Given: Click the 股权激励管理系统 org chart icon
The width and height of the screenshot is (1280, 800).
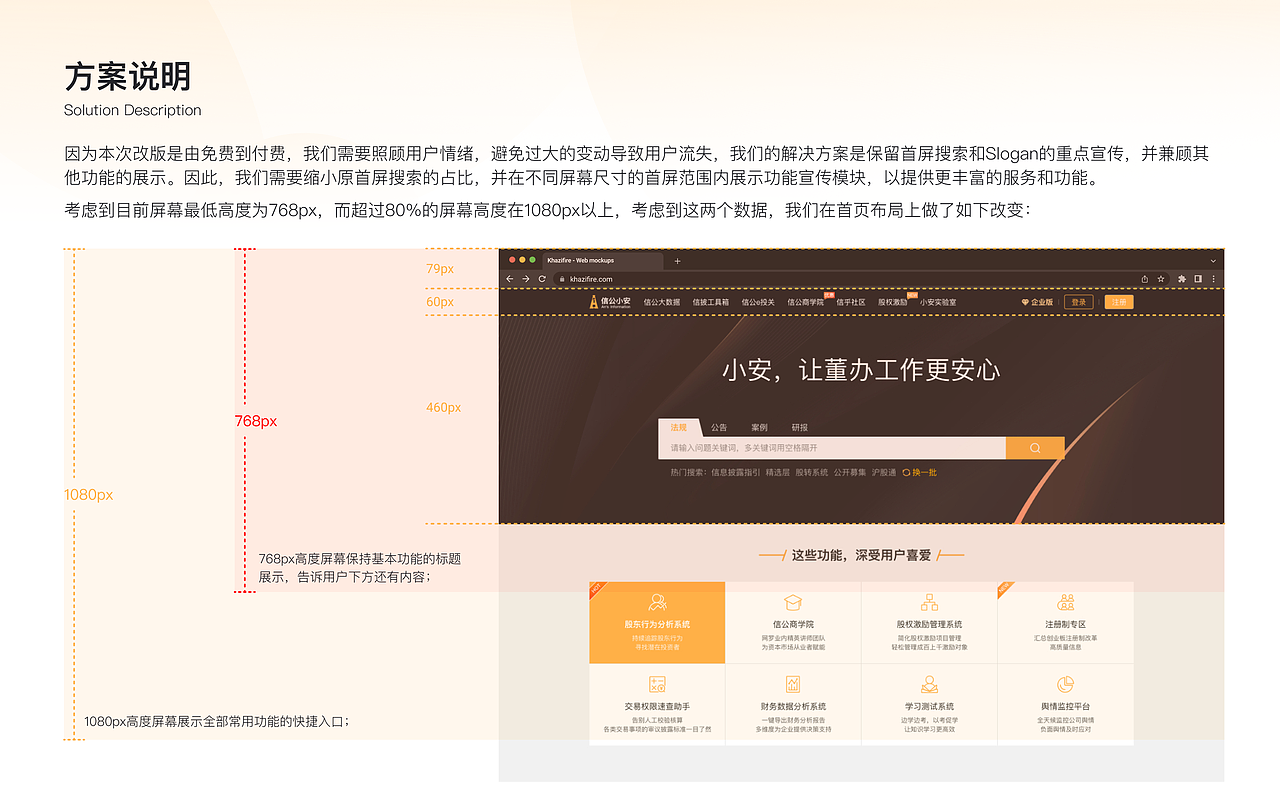Looking at the screenshot, I should pos(930,601).
